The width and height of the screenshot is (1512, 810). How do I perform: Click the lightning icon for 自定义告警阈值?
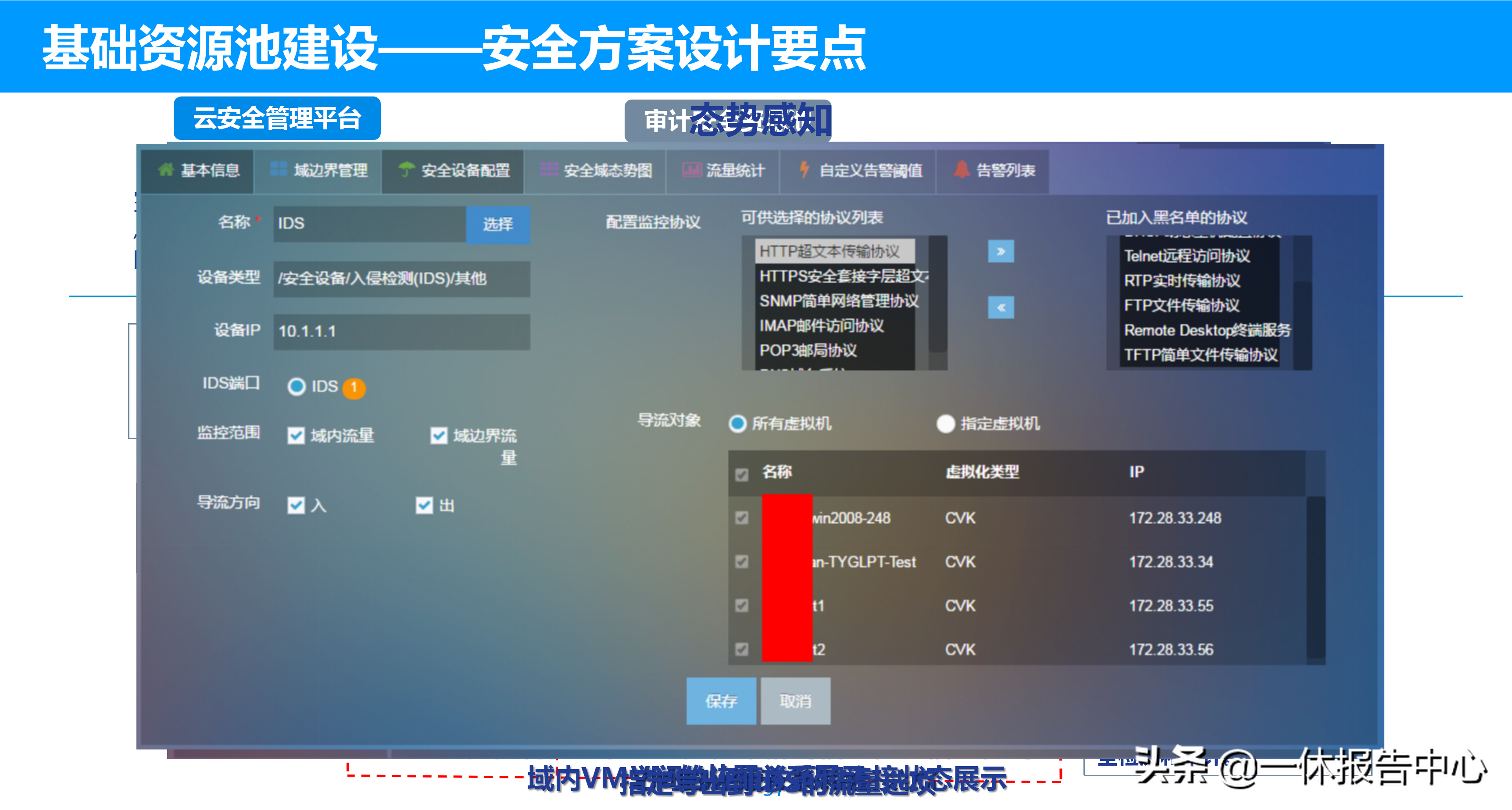click(x=804, y=170)
